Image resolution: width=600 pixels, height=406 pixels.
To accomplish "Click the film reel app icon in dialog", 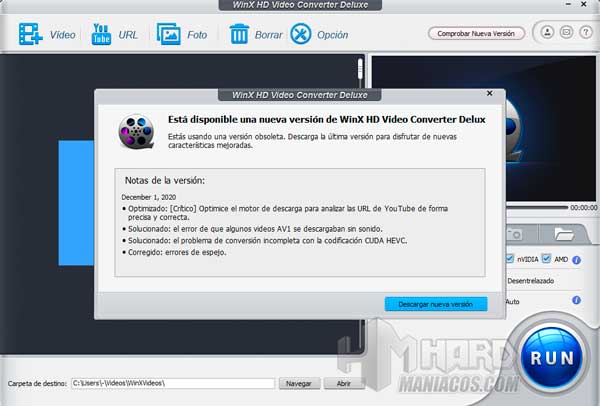I will [136, 131].
